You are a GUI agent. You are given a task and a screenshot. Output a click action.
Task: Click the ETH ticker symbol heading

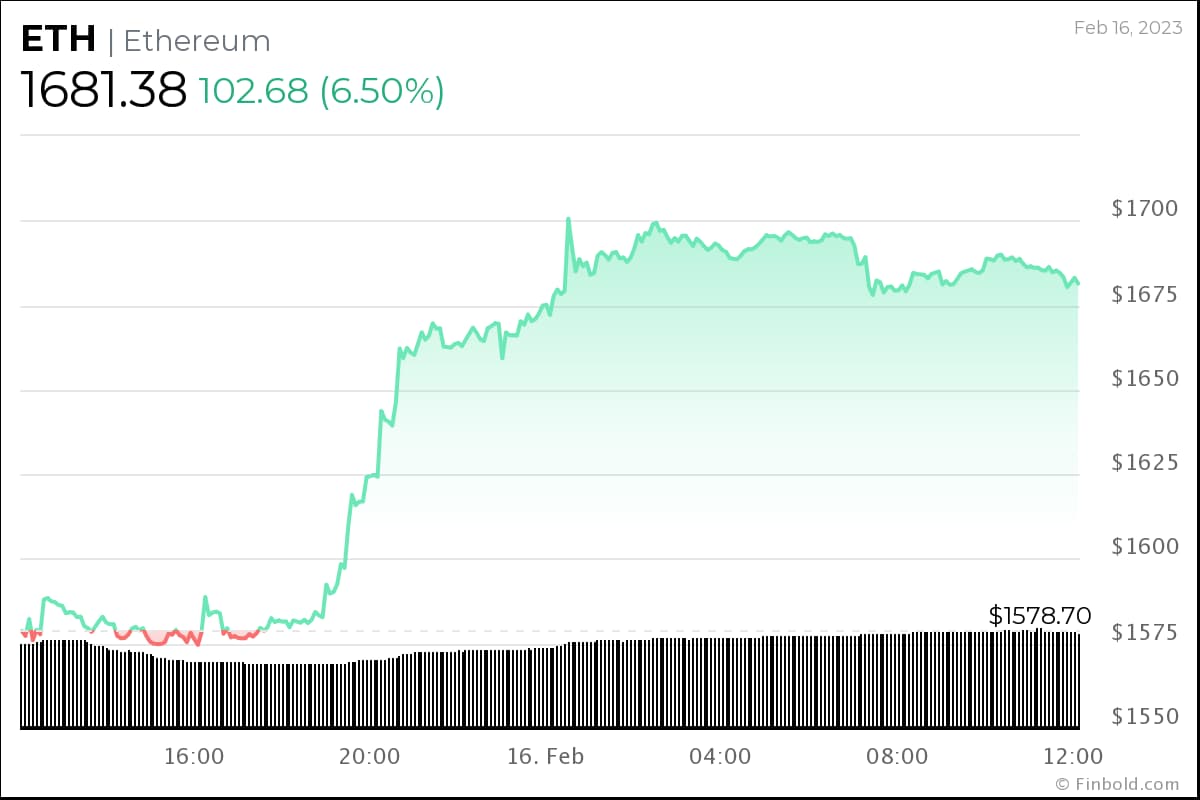click(59, 40)
